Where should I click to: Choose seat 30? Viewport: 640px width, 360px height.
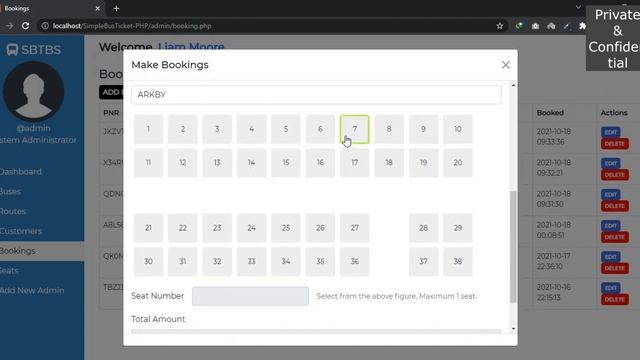[x=148, y=261]
